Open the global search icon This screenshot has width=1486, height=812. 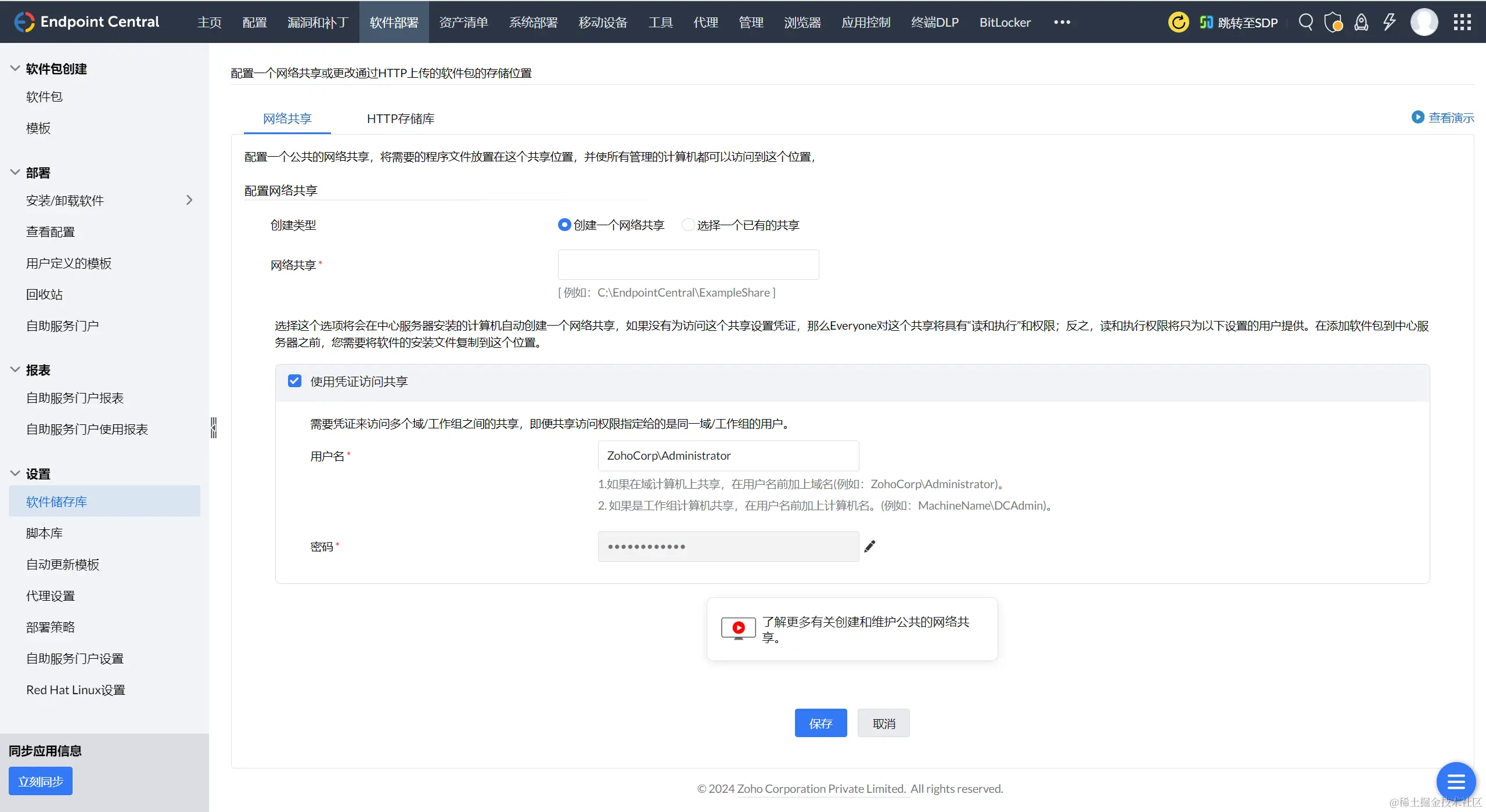click(x=1305, y=21)
